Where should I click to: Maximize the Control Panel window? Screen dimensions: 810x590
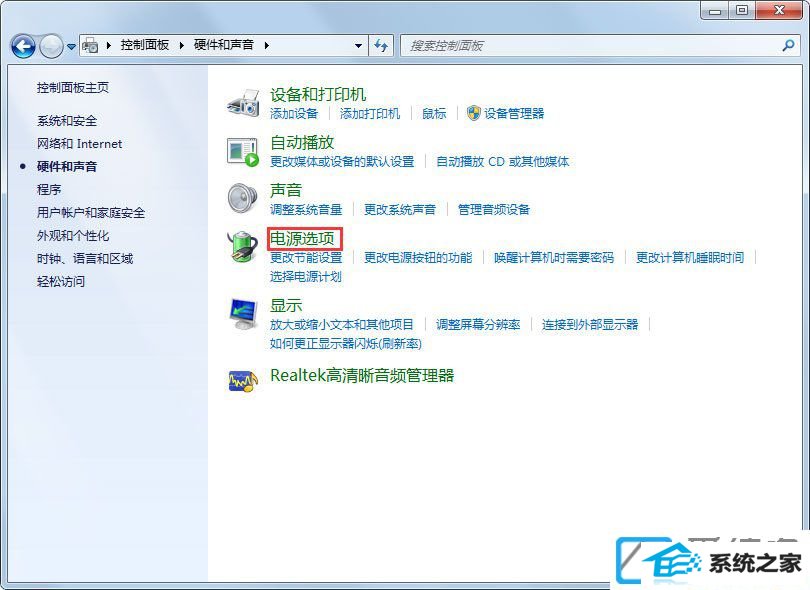coord(742,10)
